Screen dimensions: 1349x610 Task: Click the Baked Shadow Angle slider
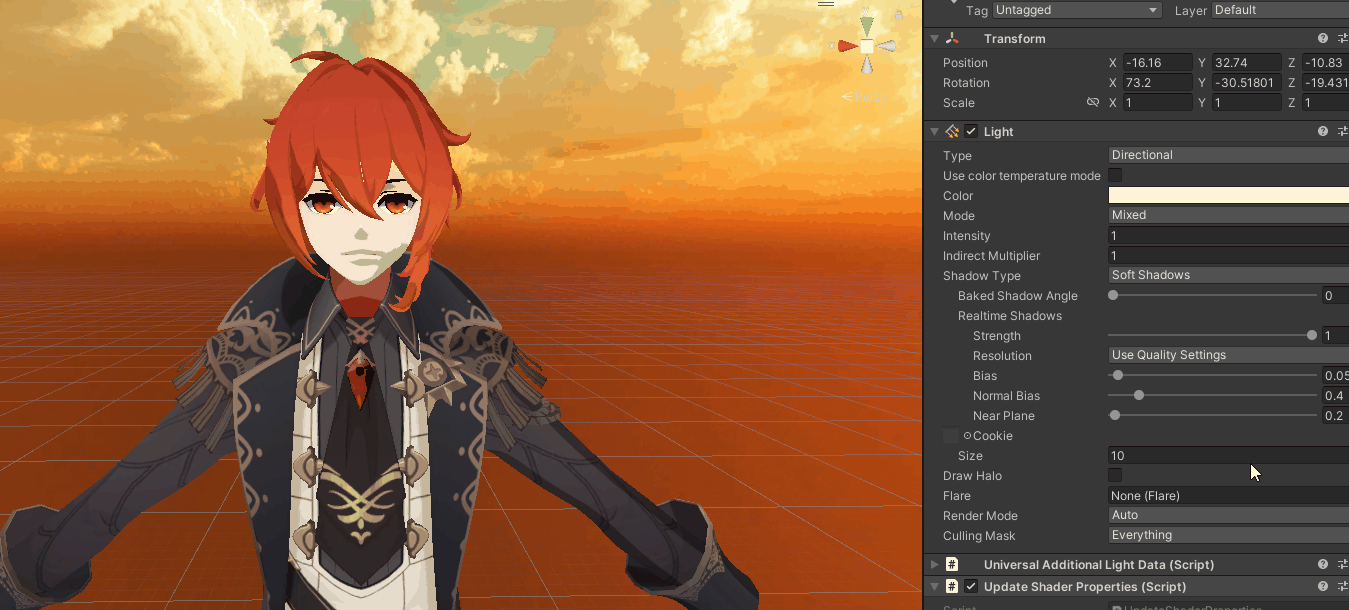(1212, 295)
